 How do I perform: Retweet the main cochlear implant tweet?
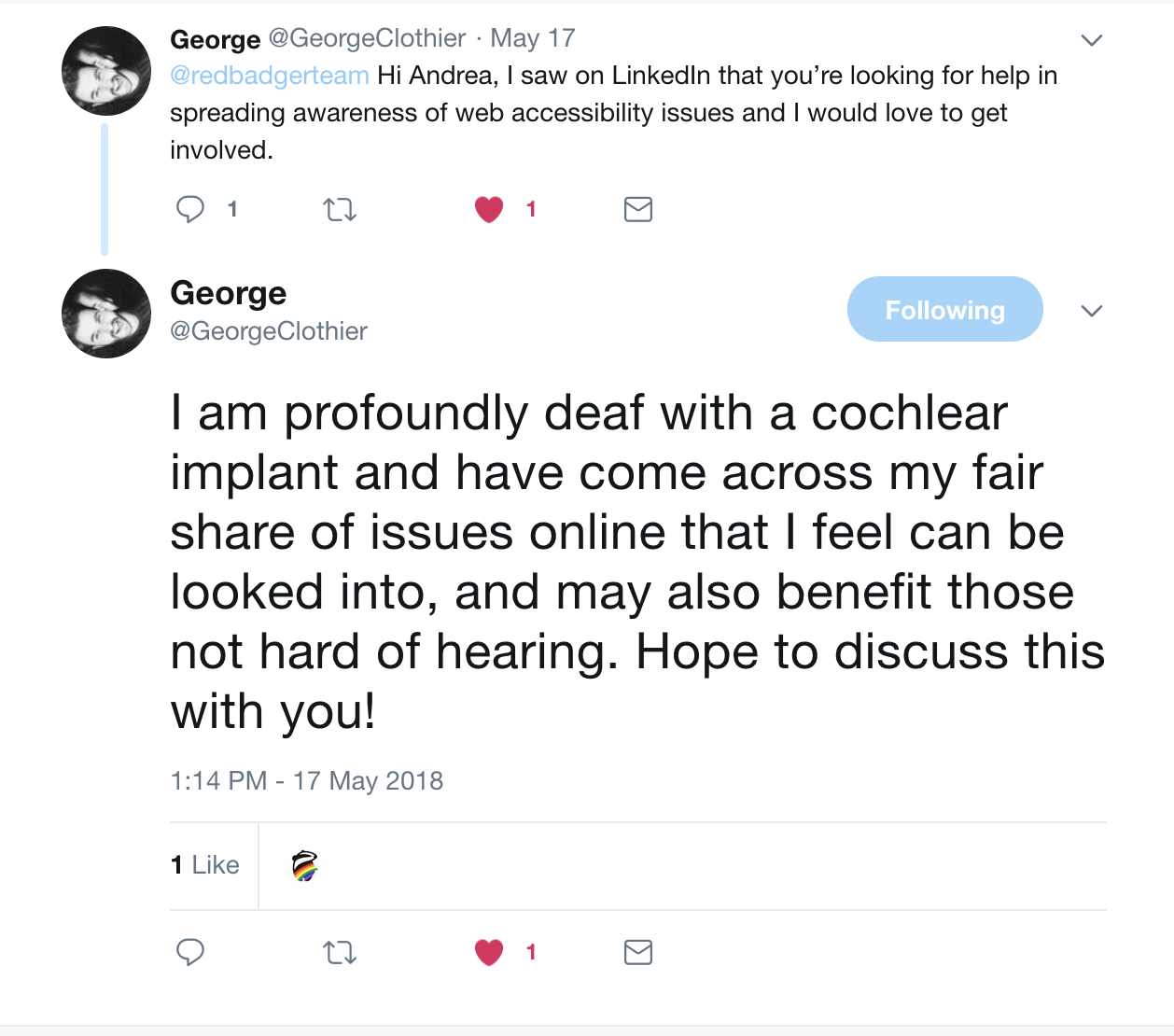tap(340, 952)
